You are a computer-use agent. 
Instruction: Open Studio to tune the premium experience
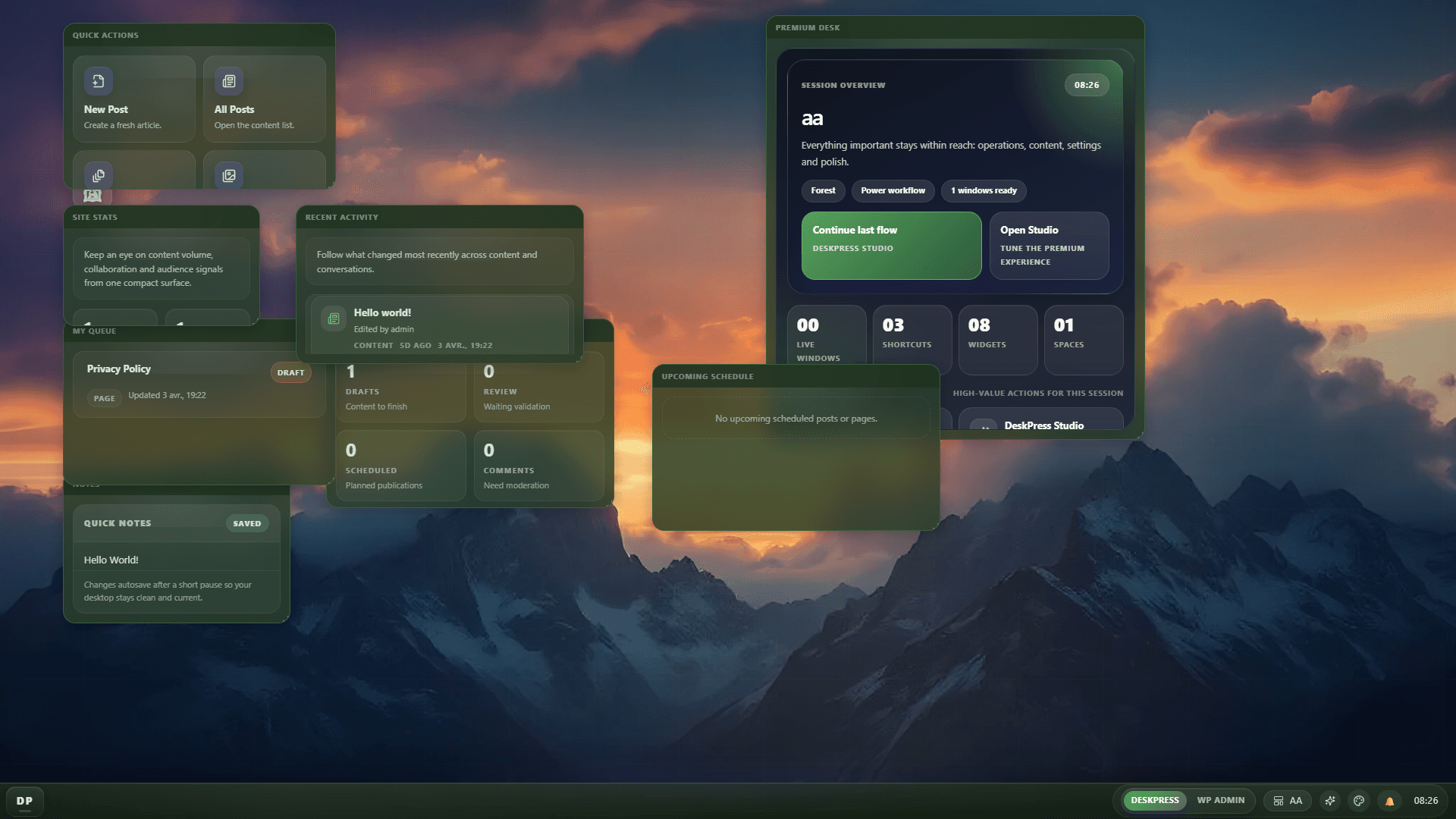[x=1050, y=245]
